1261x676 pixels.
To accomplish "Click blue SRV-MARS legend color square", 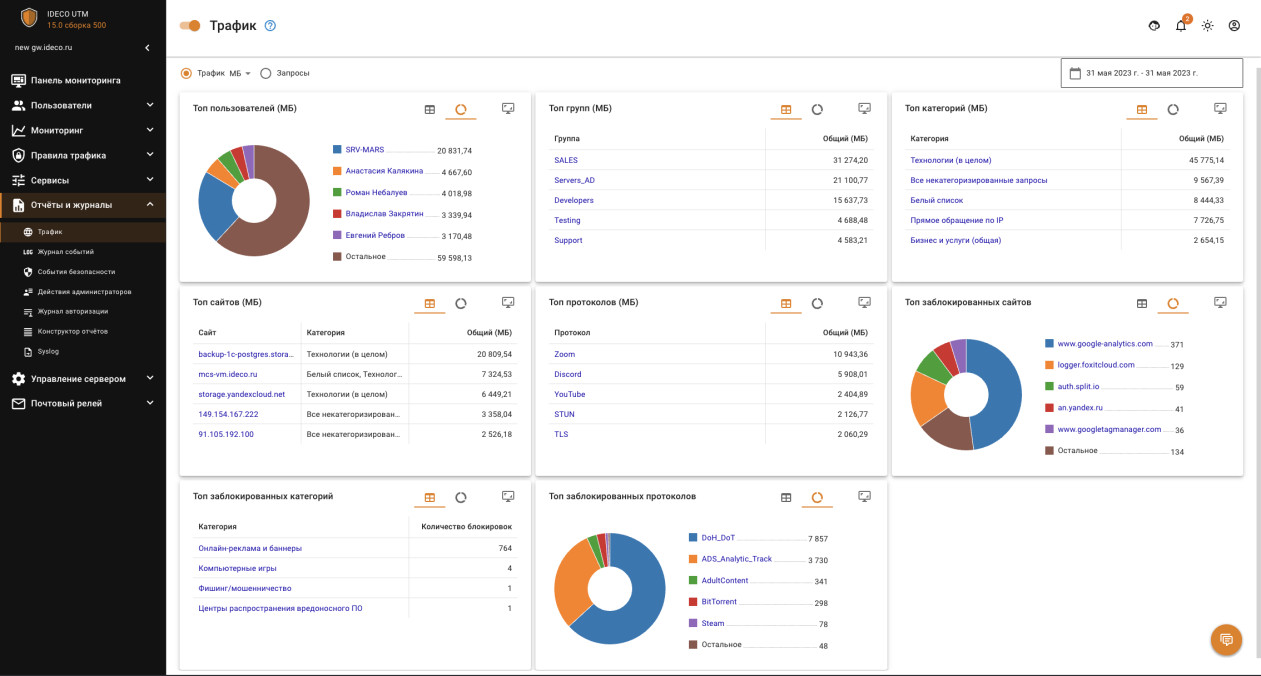I will [338, 150].
